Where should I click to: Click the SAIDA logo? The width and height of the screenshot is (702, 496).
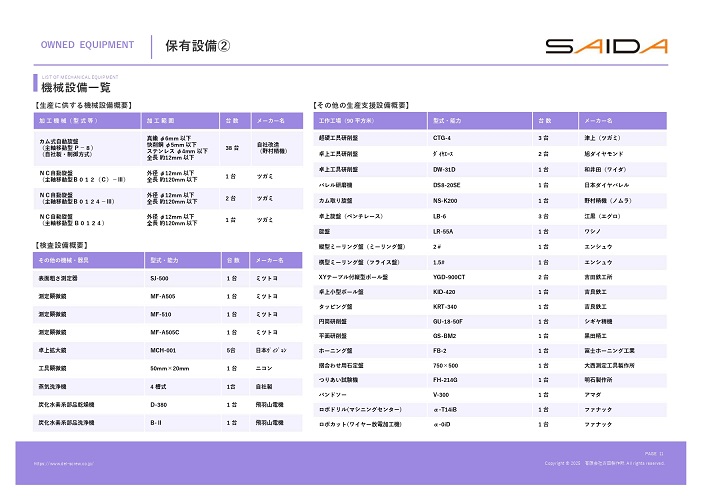click(x=606, y=46)
